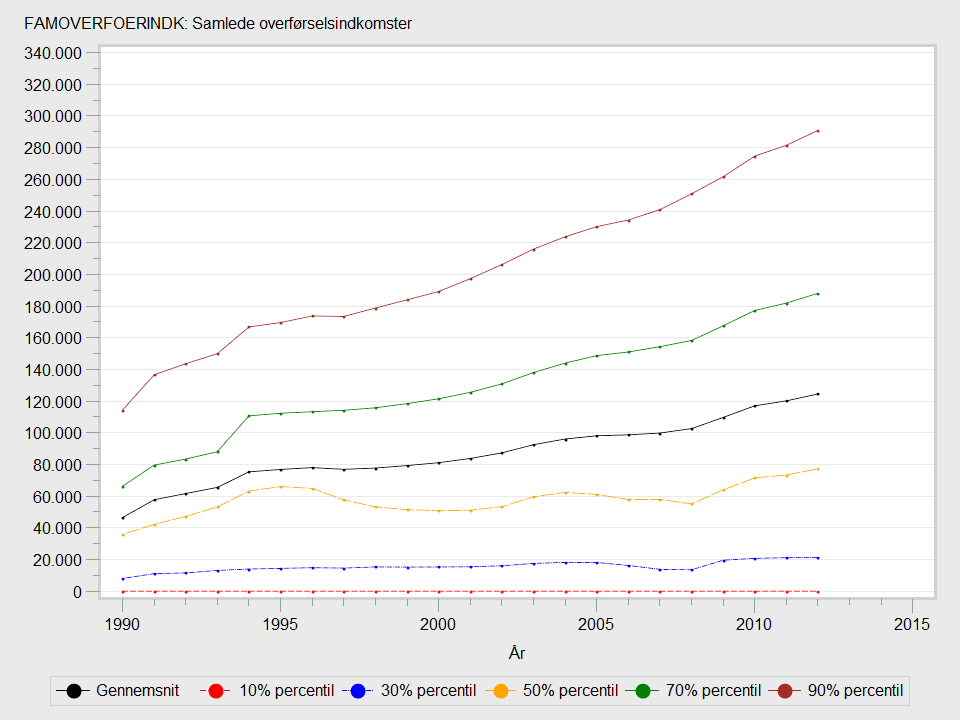960x720 pixels.
Task: Click the chart title FAMOVERFOERINDK
Action: pos(217,23)
